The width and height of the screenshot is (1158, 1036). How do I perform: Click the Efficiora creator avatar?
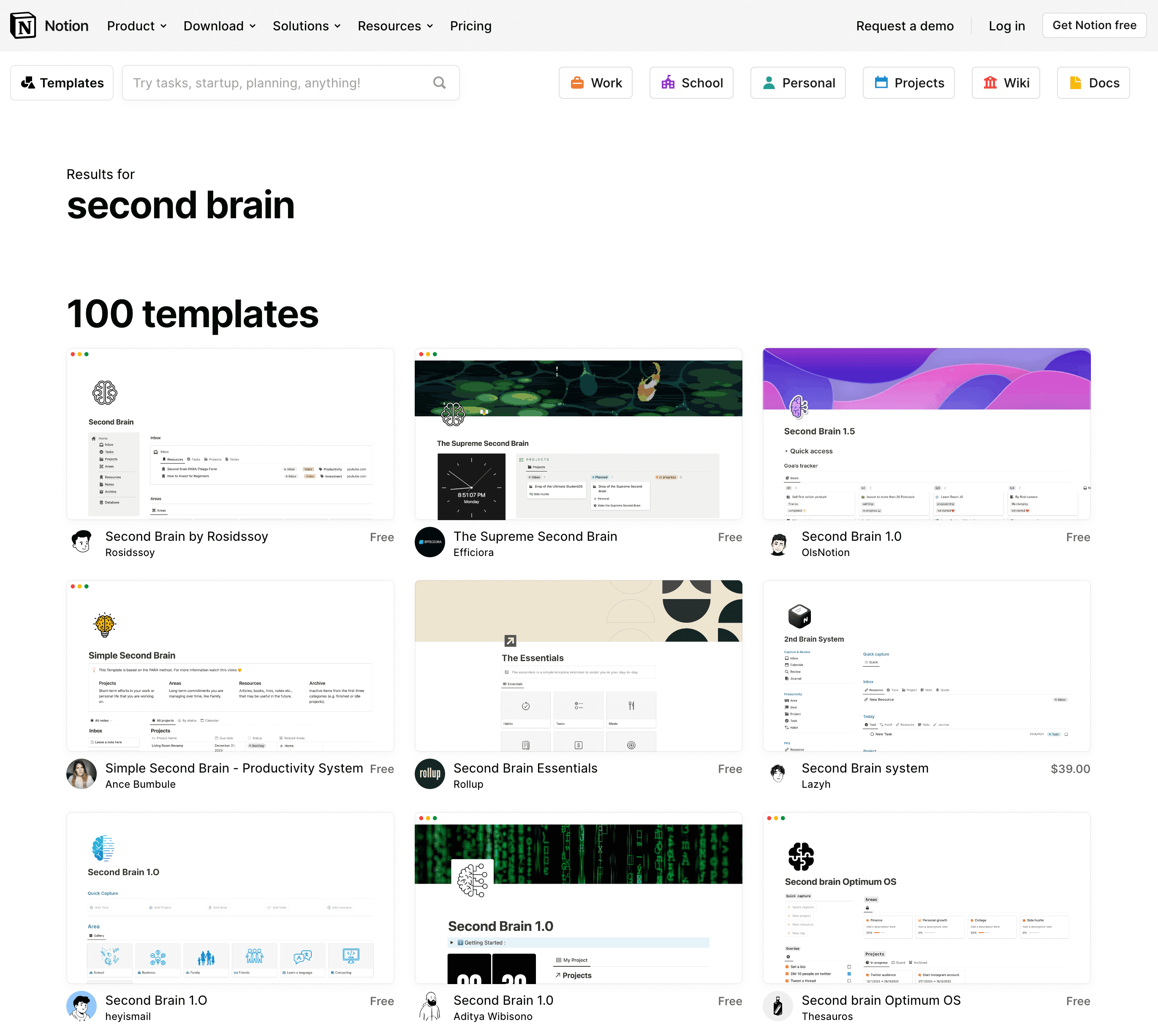[x=430, y=542]
